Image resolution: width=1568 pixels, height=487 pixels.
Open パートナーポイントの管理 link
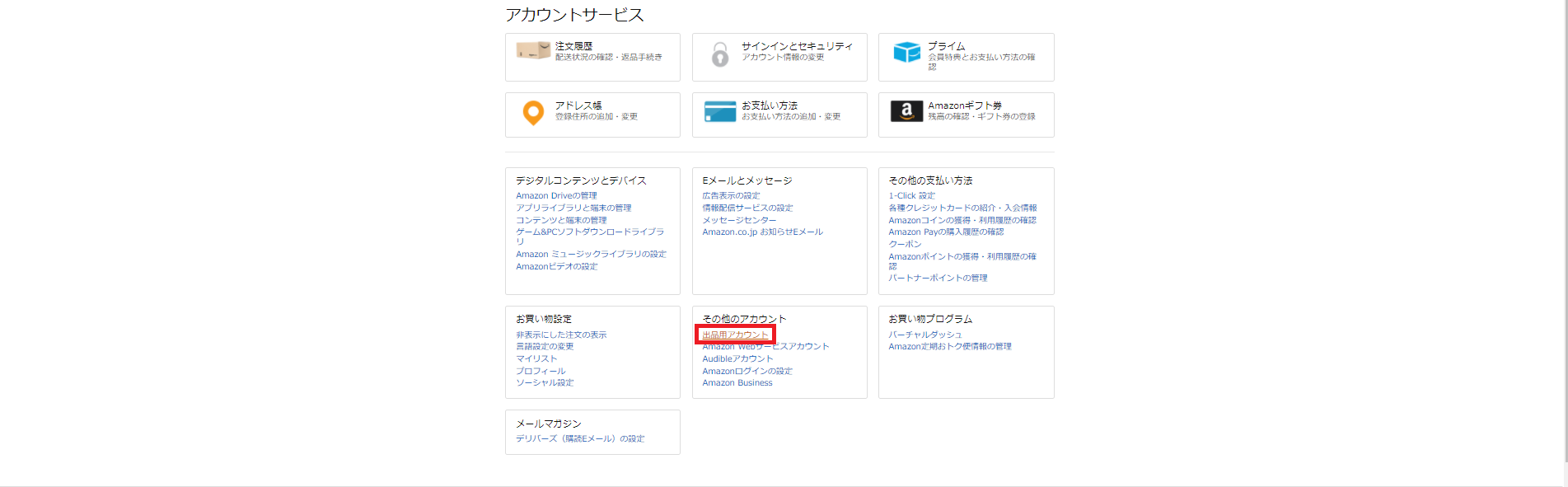coord(938,279)
